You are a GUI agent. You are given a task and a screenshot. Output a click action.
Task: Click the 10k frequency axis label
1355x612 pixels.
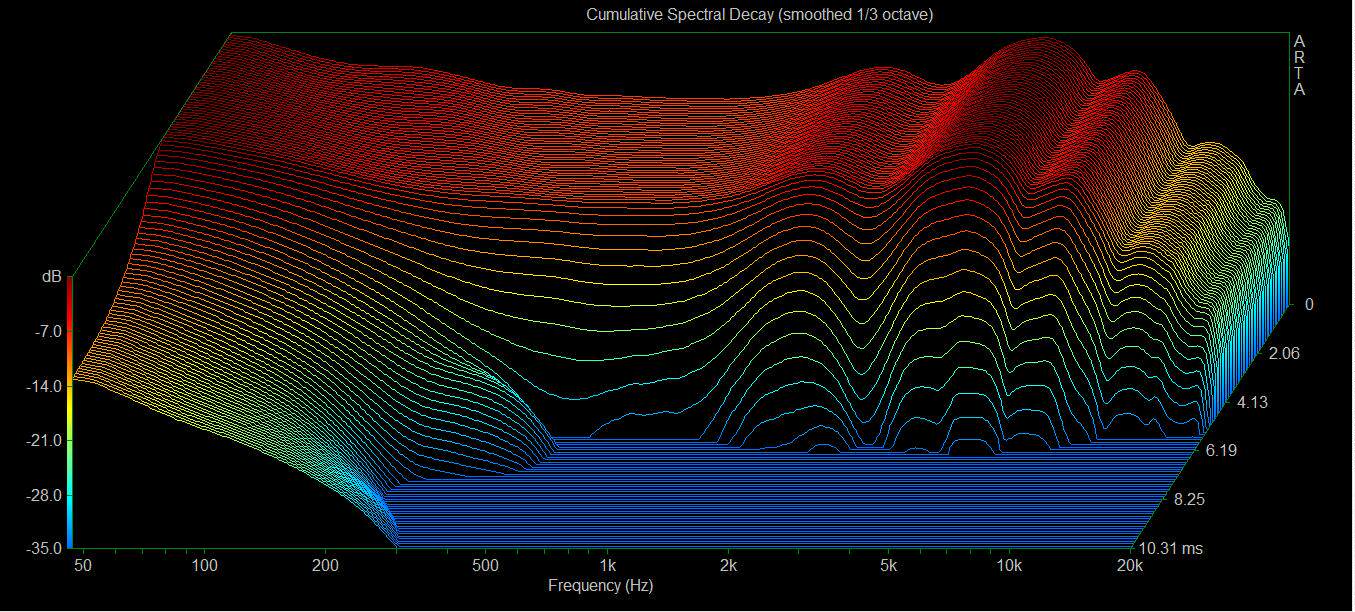pyautogui.click(x=1009, y=566)
